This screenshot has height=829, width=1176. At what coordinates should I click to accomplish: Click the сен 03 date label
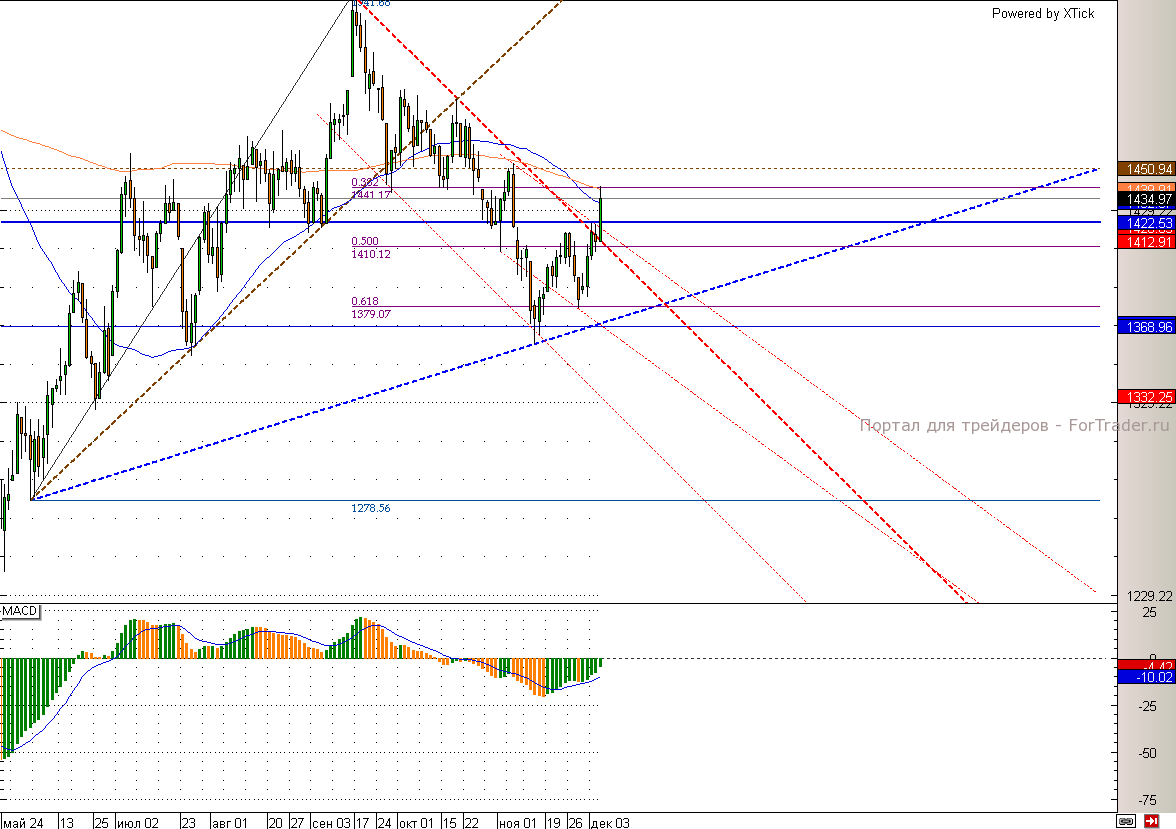coord(331,822)
